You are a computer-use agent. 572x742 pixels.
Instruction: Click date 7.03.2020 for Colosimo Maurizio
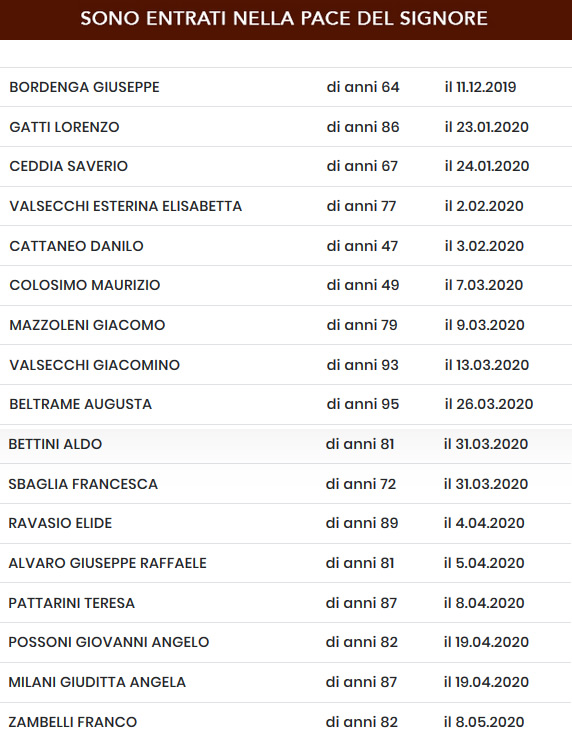tap(484, 285)
